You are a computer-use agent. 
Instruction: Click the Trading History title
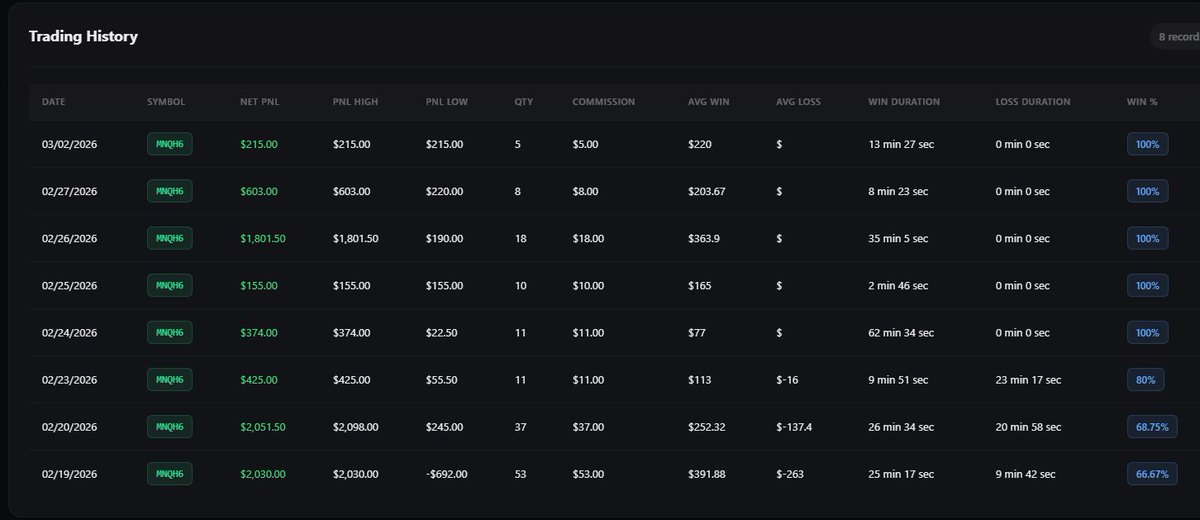[x=83, y=37]
